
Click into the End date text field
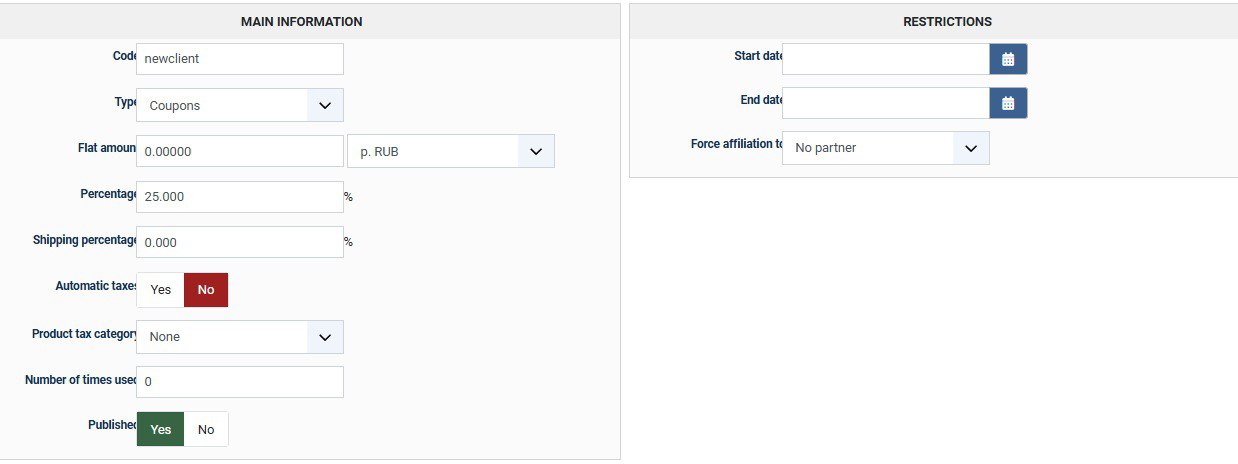pyautogui.click(x=885, y=103)
